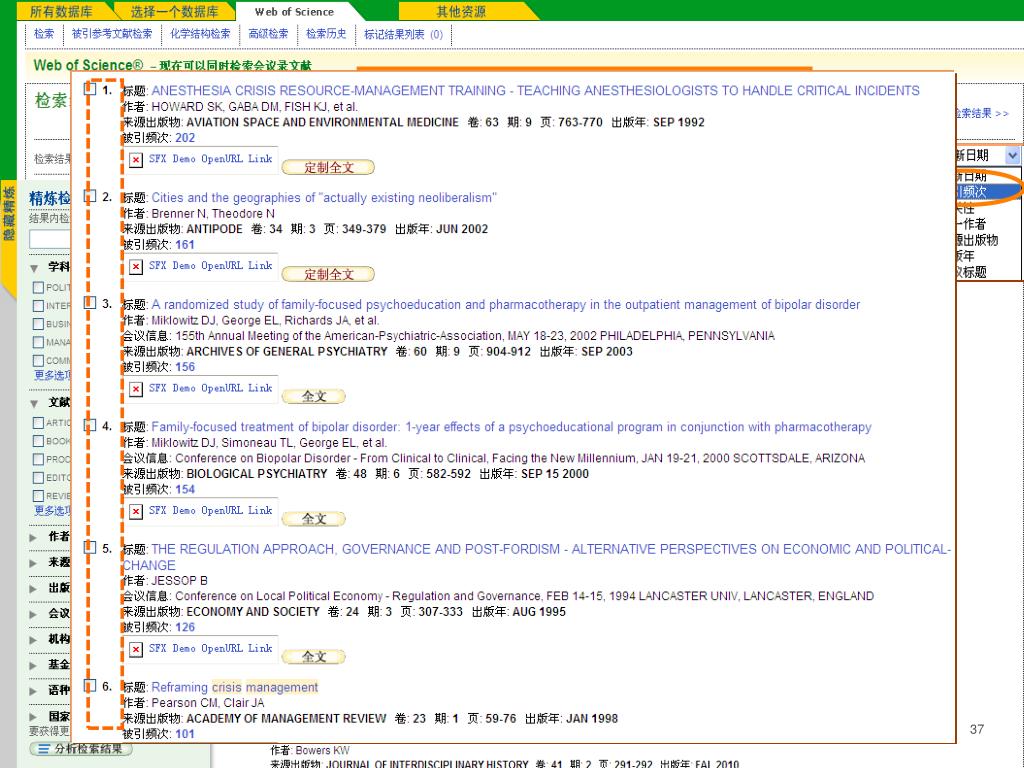The image size is (1024, 768).
Task: Tick the POLIT subject refine checkbox
Action: pos(39,287)
